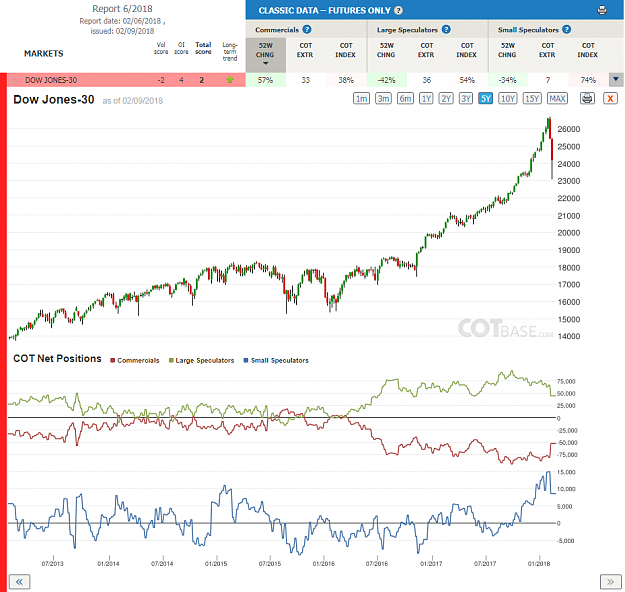Screen dimensions: 625x592
Task: Sort by Small Speculators 52W CHNG
Action: (x=507, y=50)
